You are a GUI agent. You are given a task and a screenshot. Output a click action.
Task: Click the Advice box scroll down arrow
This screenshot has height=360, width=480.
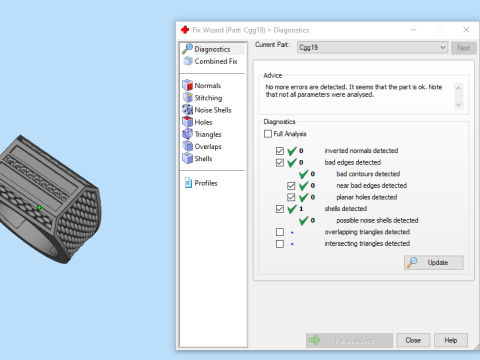tap(458, 105)
